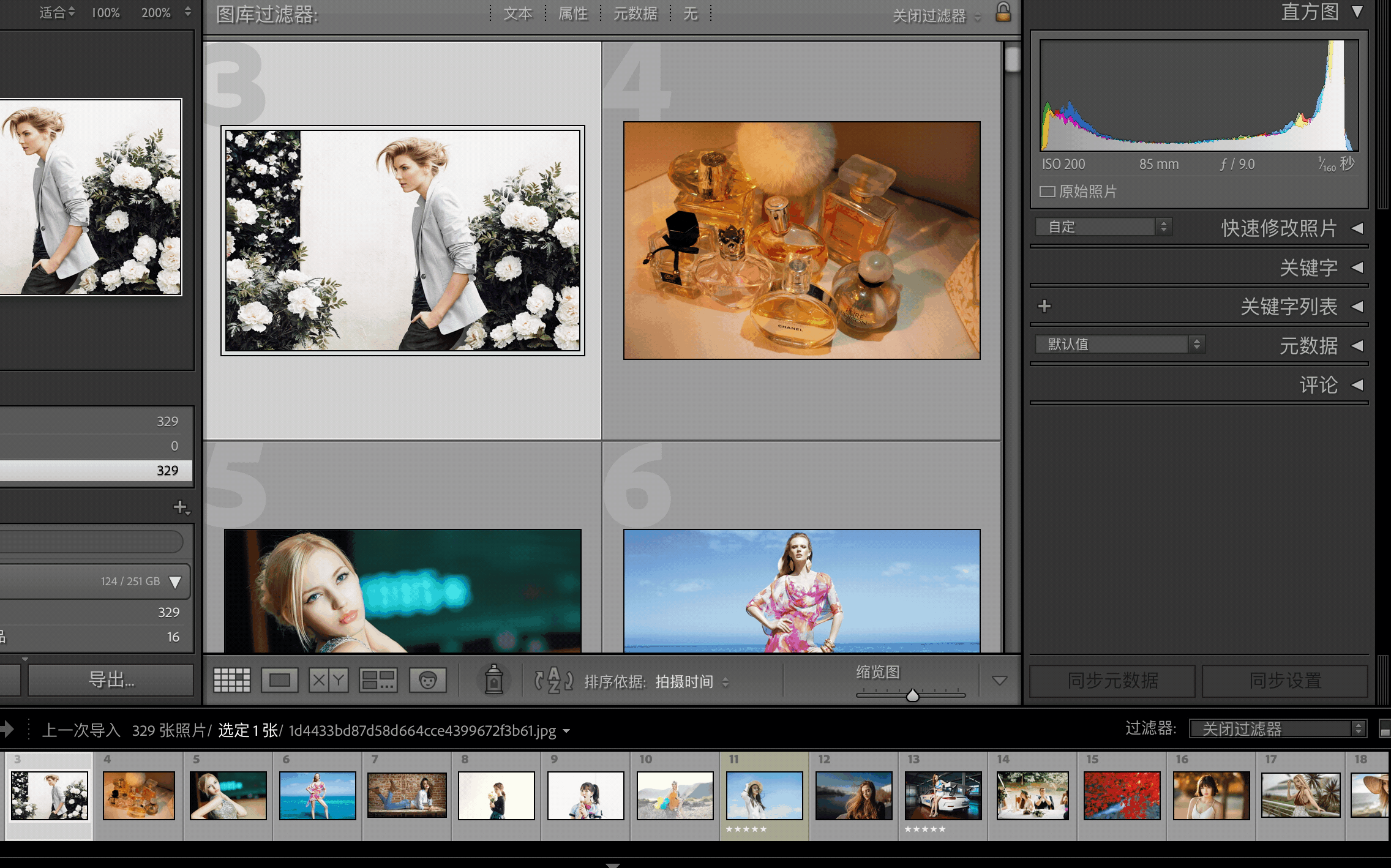1391x868 pixels.
Task: Select highlighted catalog row showing 329
Action: coord(96,471)
